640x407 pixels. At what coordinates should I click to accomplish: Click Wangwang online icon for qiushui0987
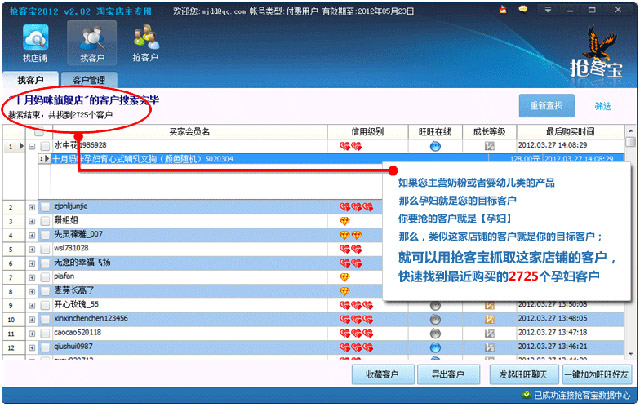click(436, 347)
